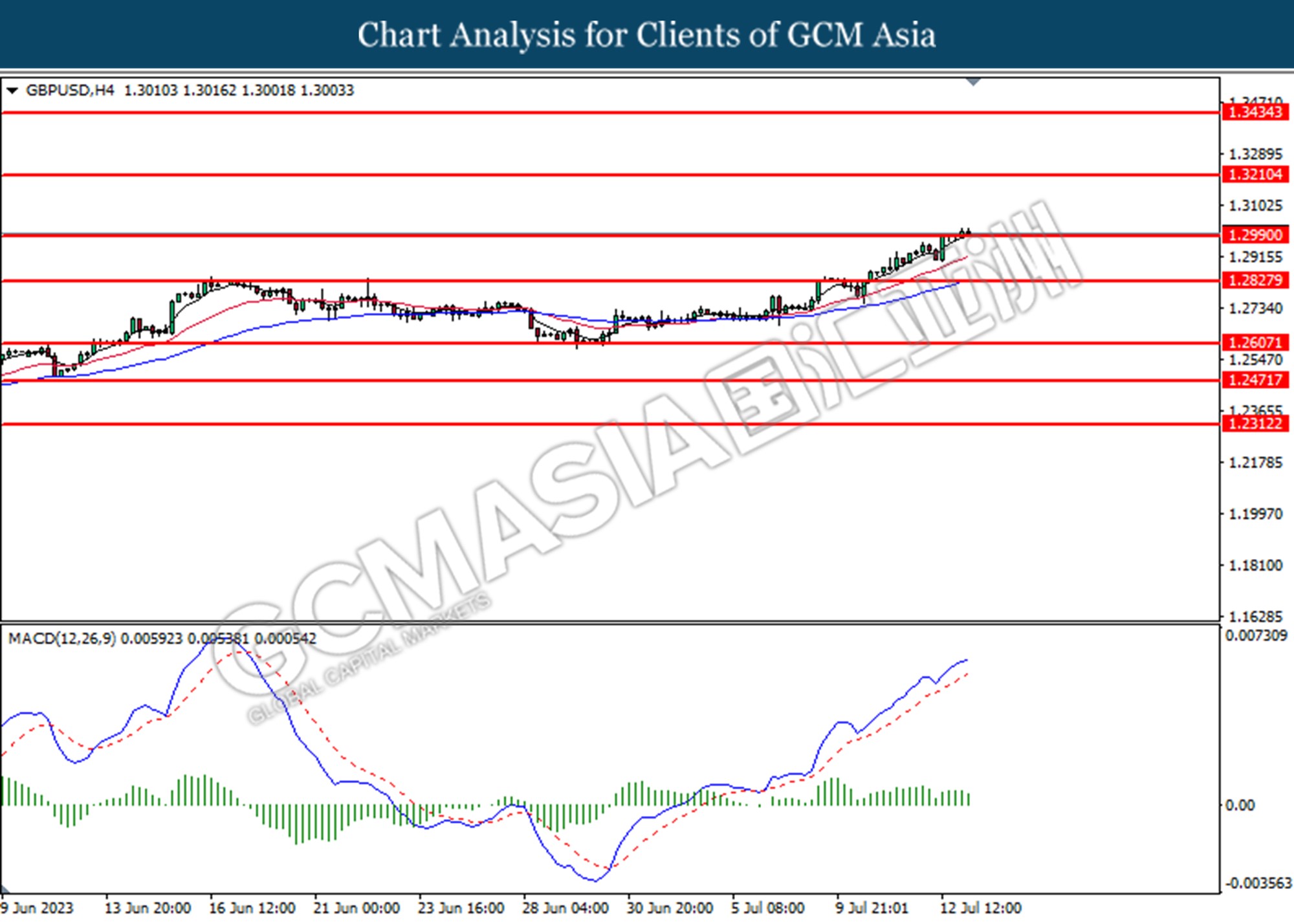Select the 1.23122 support level label
1294x924 pixels.
point(1255,424)
